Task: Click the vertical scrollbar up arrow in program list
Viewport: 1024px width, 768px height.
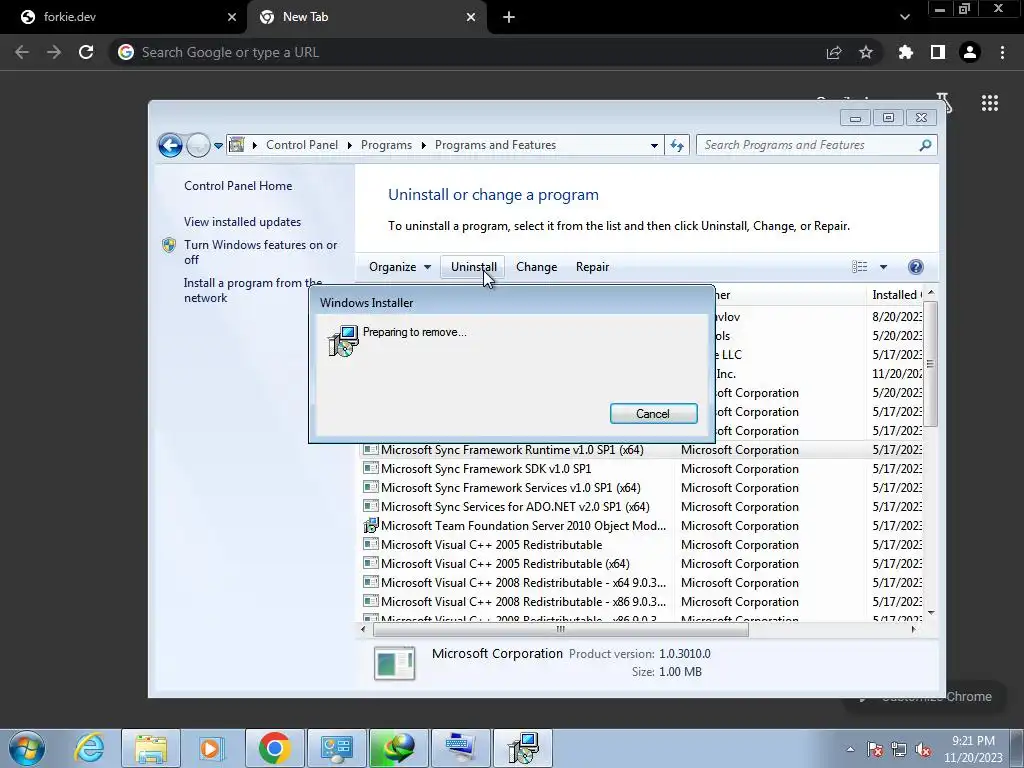Action: pos(931,293)
